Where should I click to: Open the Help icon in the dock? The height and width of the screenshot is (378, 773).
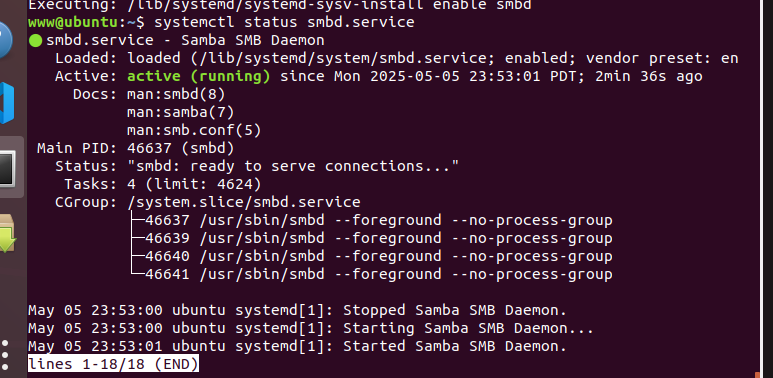[x=5, y=39]
